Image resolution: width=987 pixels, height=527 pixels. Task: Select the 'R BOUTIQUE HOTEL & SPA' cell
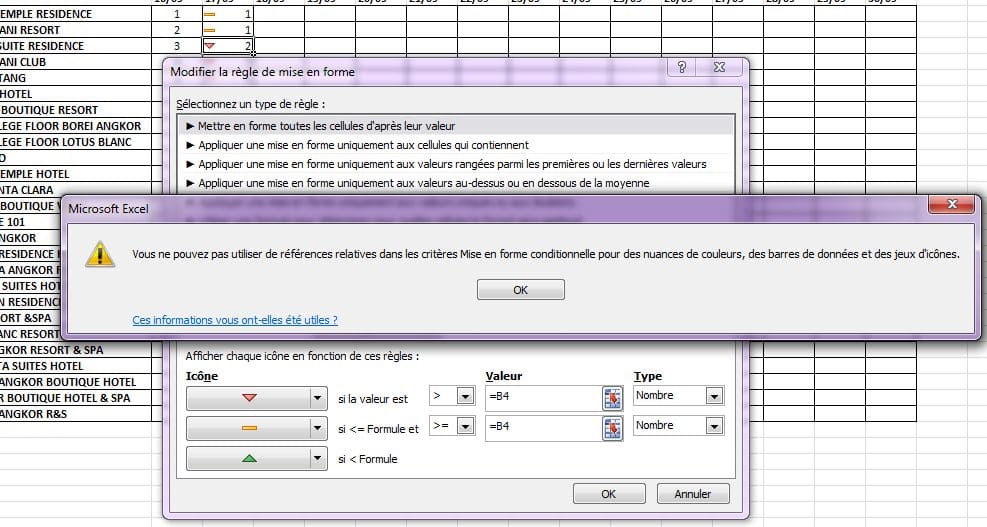(x=76, y=398)
